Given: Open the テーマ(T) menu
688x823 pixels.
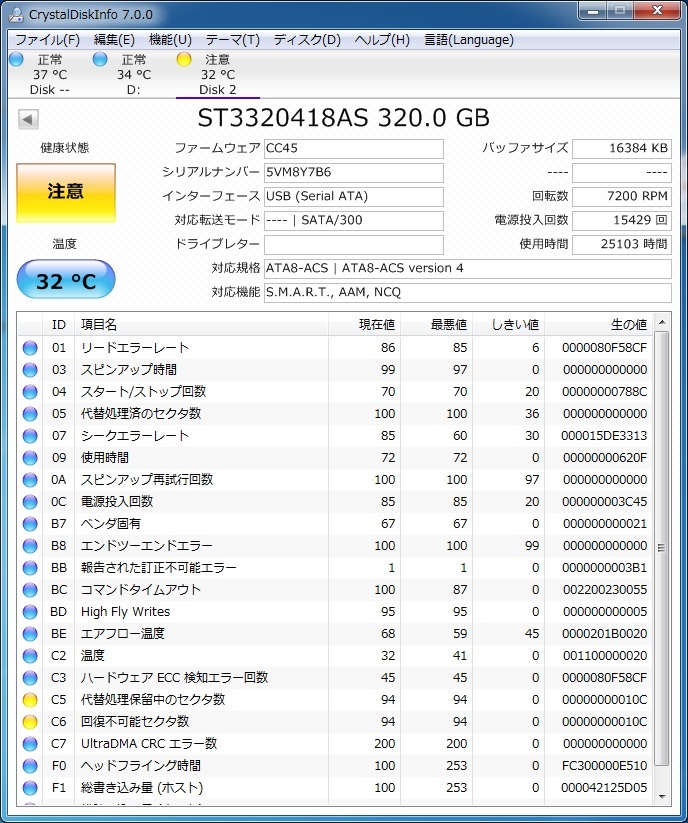Looking at the screenshot, I should 232,40.
